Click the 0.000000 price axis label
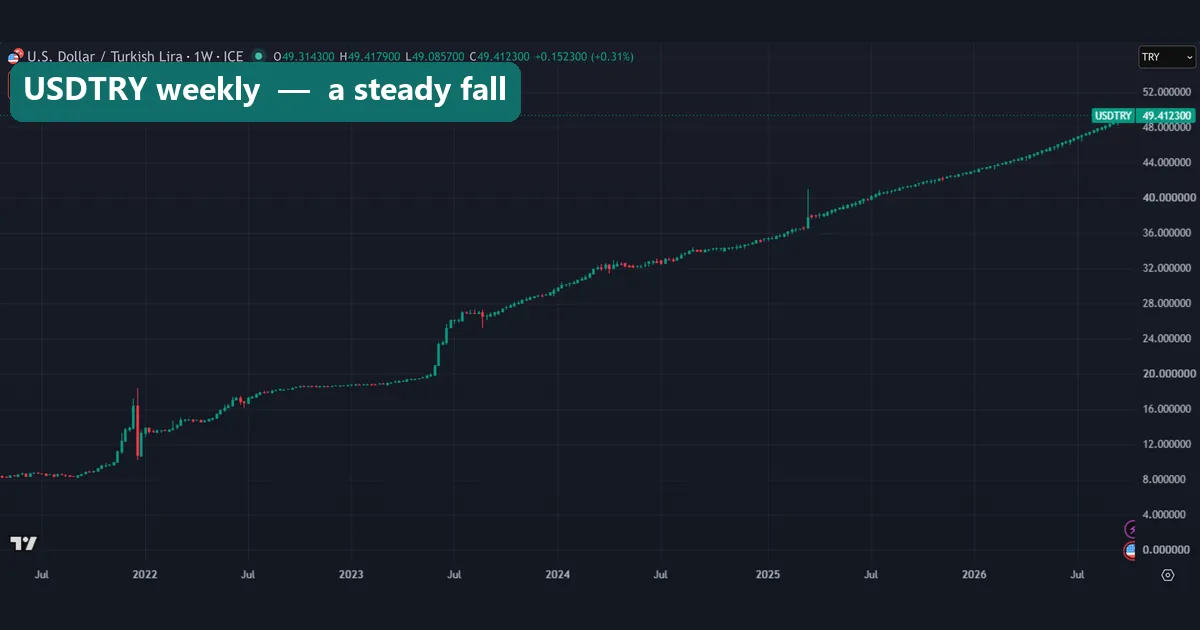 tap(1168, 550)
